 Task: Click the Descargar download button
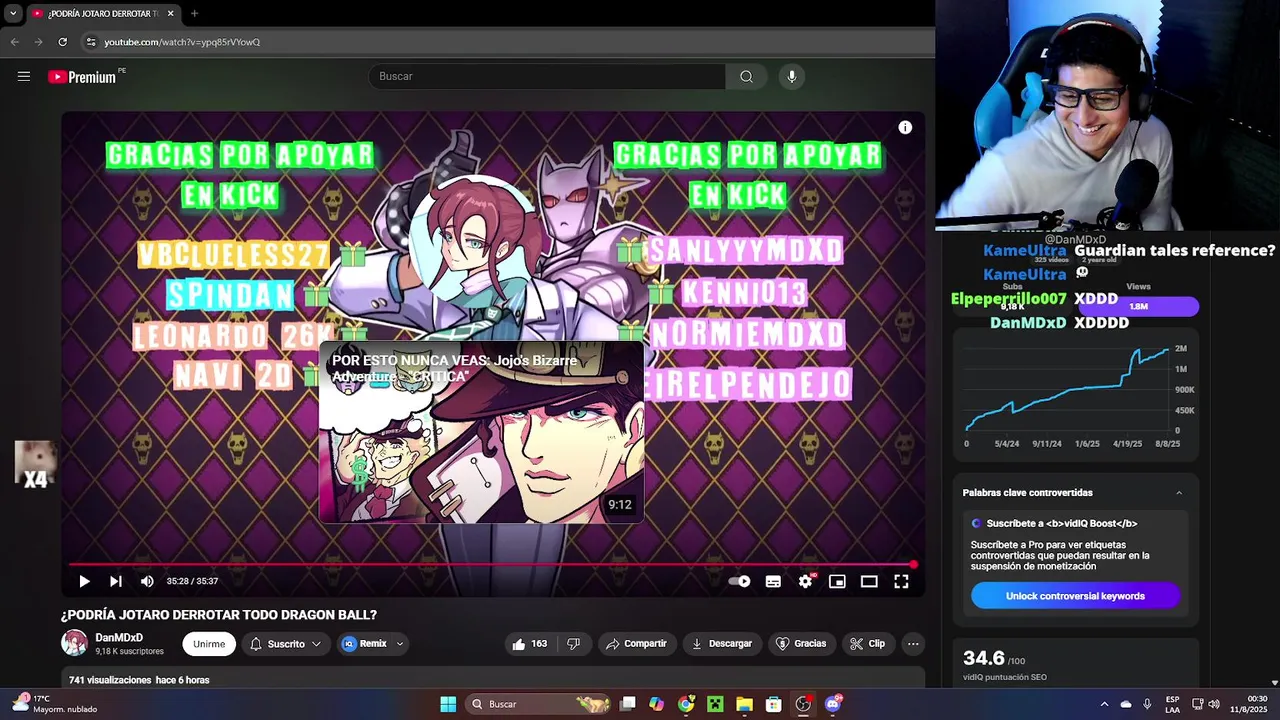tap(722, 644)
